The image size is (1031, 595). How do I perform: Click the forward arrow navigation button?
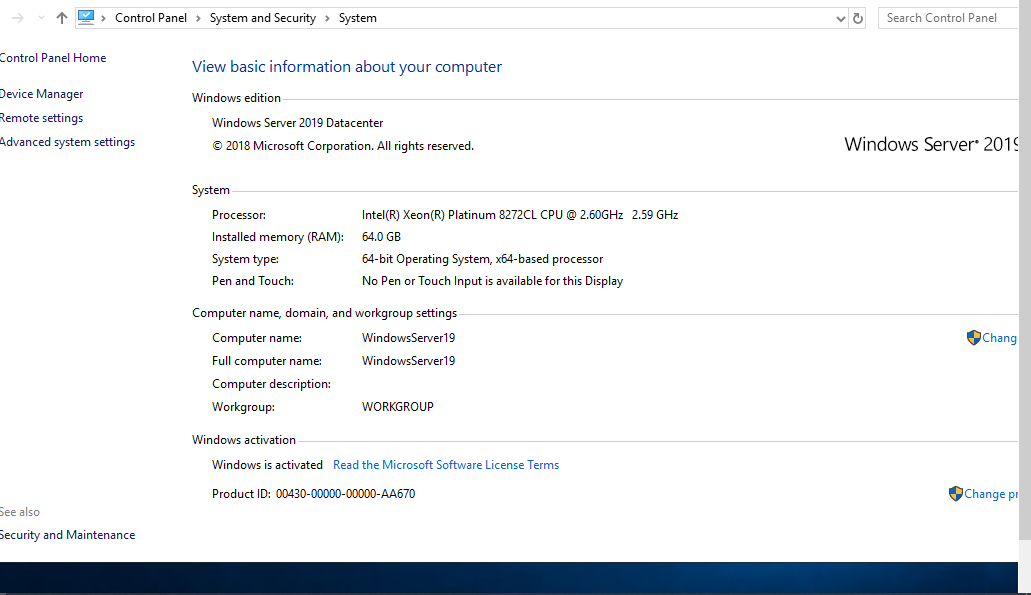(x=18, y=18)
